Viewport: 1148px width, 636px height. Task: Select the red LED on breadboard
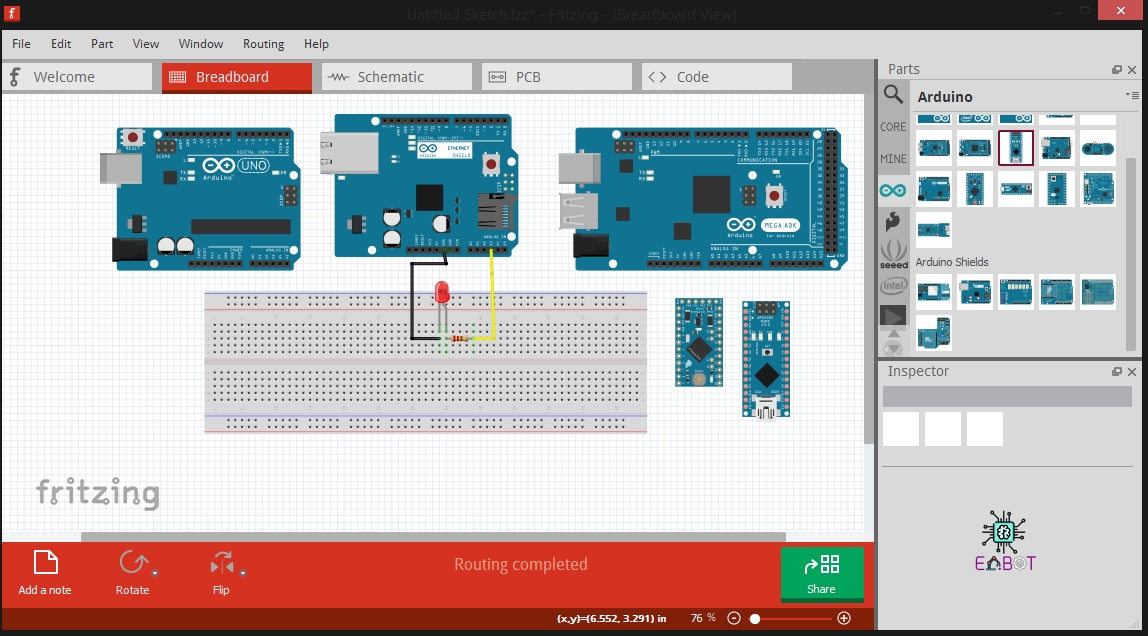click(441, 292)
